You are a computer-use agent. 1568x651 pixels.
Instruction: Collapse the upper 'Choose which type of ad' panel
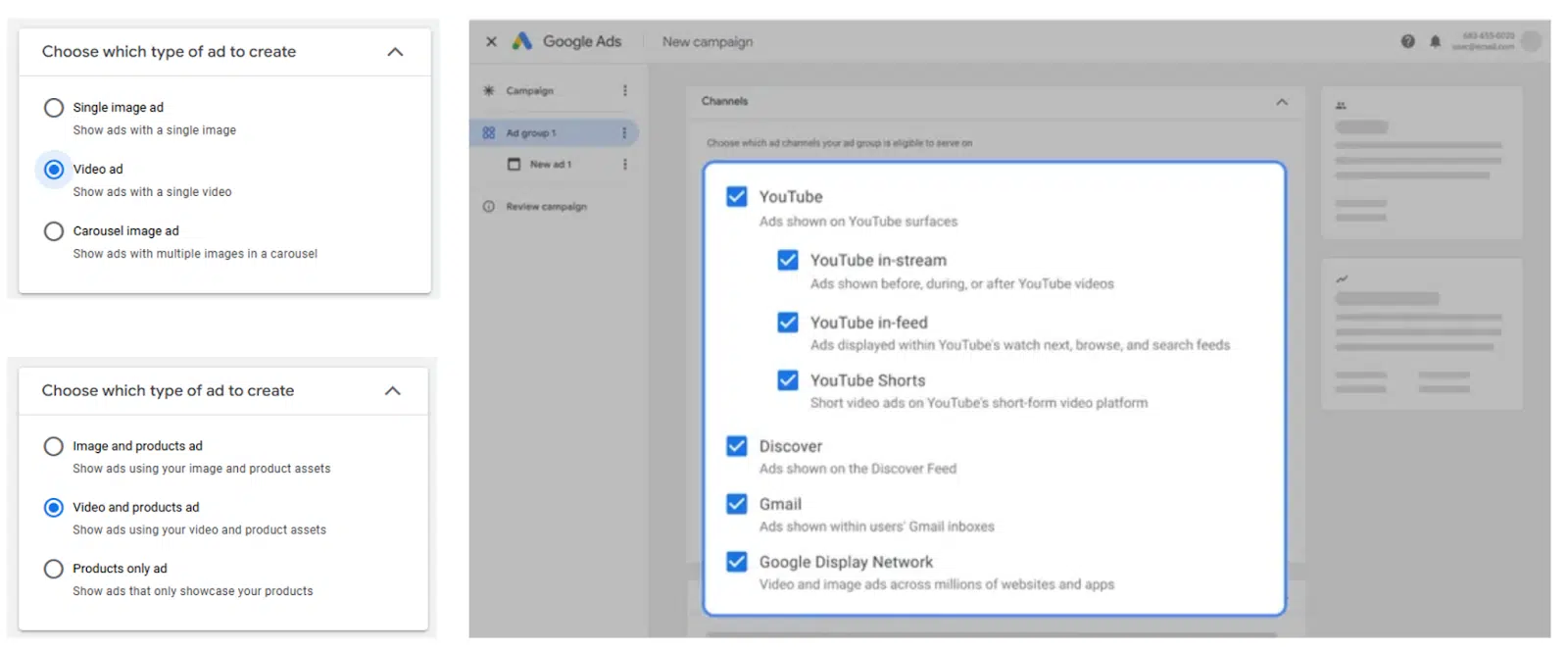[x=395, y=51]
